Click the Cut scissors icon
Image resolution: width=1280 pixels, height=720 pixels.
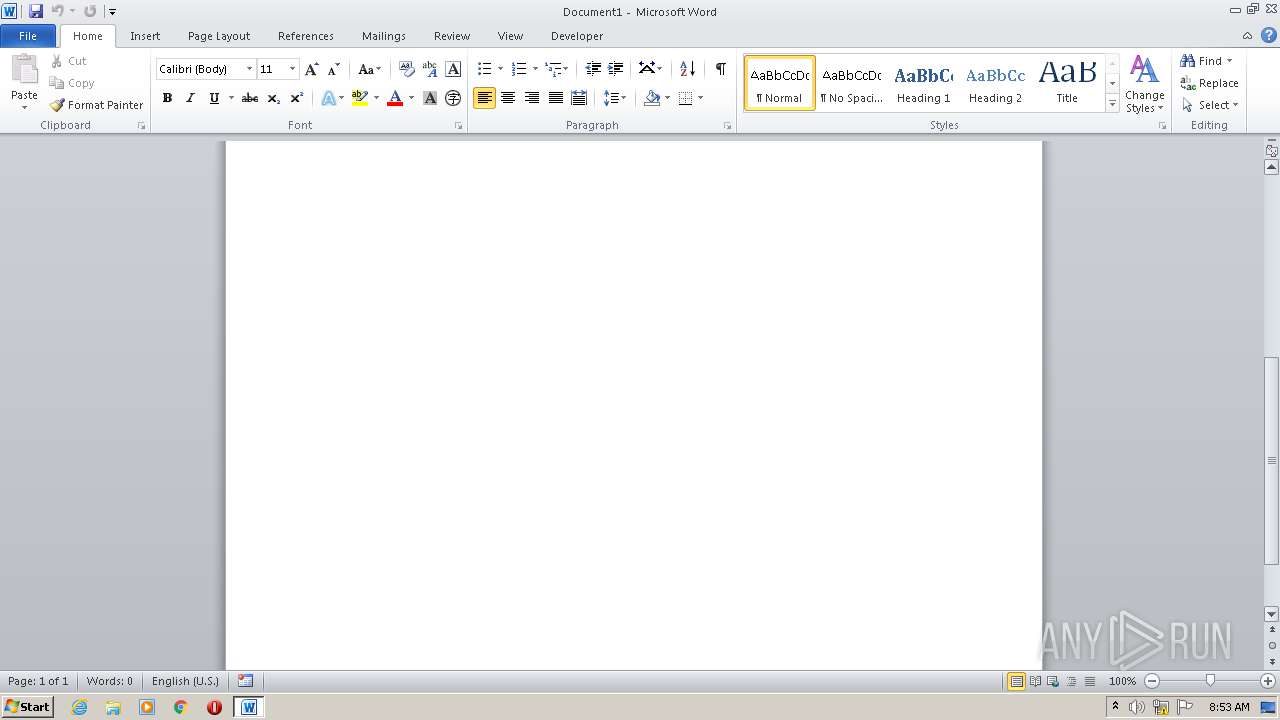pyautogui.click(x=57, y=61)
